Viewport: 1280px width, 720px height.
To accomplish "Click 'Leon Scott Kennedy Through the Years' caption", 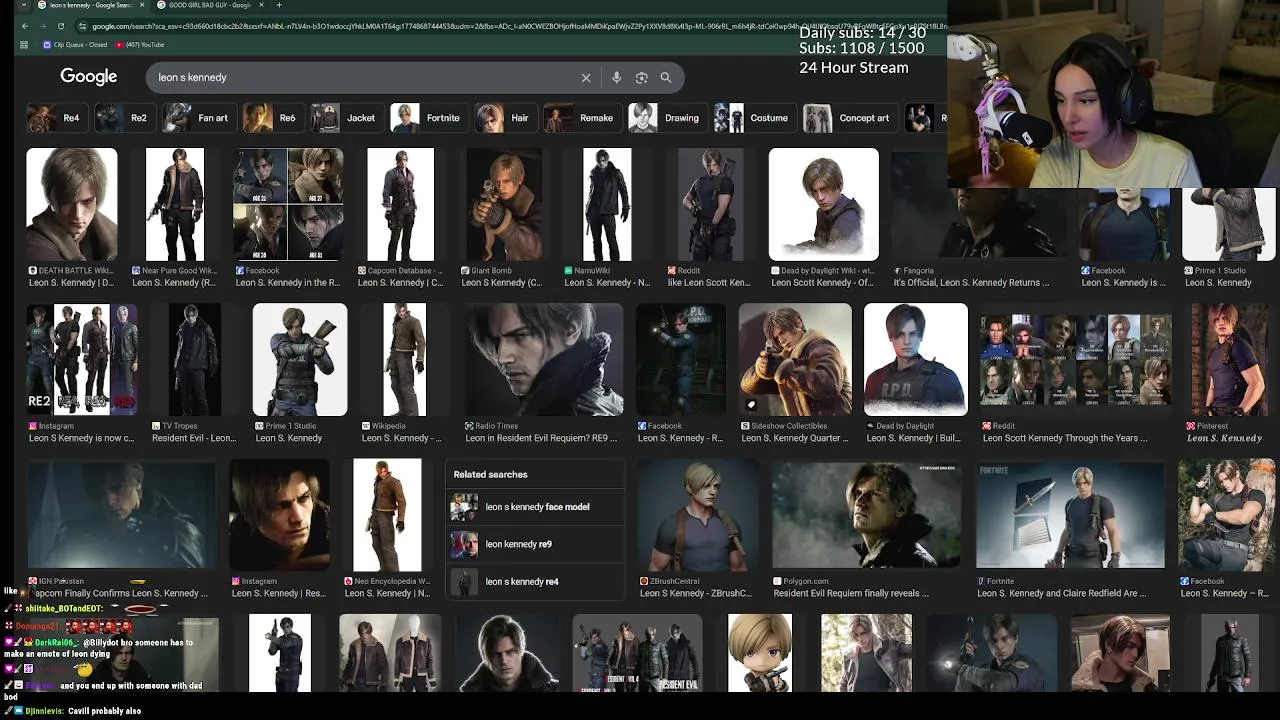I will pos(1065,438).
